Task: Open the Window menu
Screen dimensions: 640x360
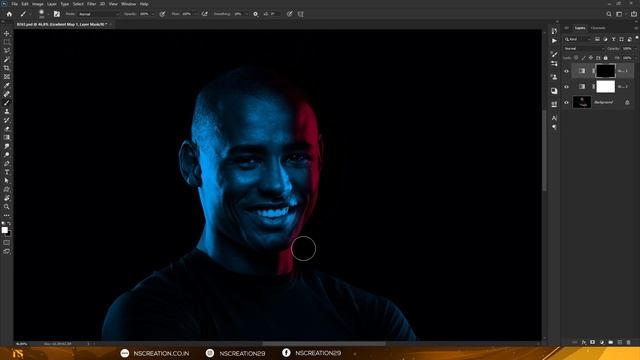Action: click(x=128, y=4)
